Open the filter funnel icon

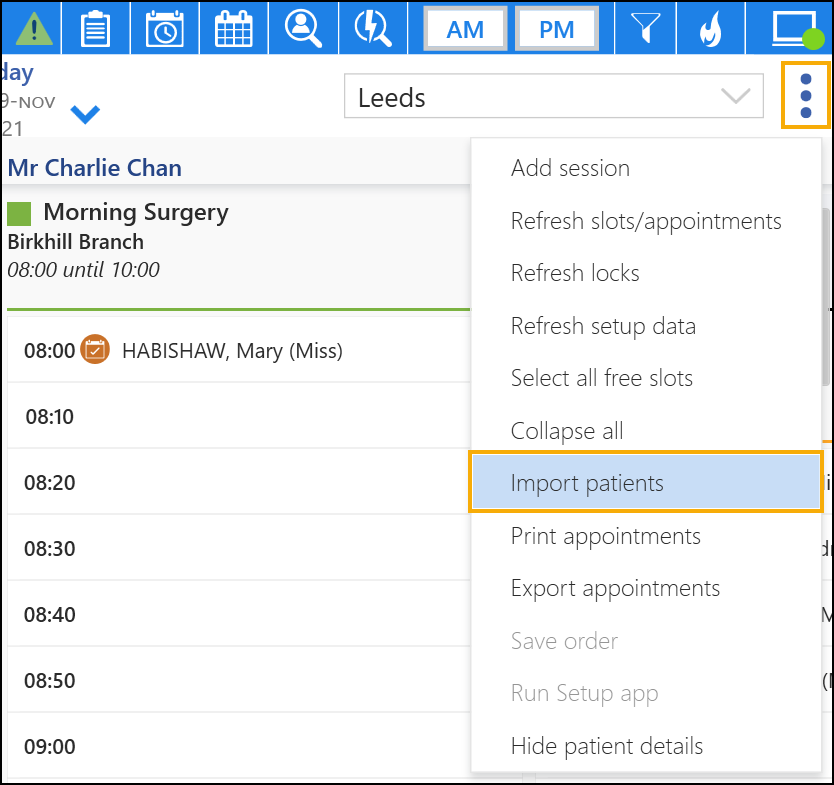[641, 29]
